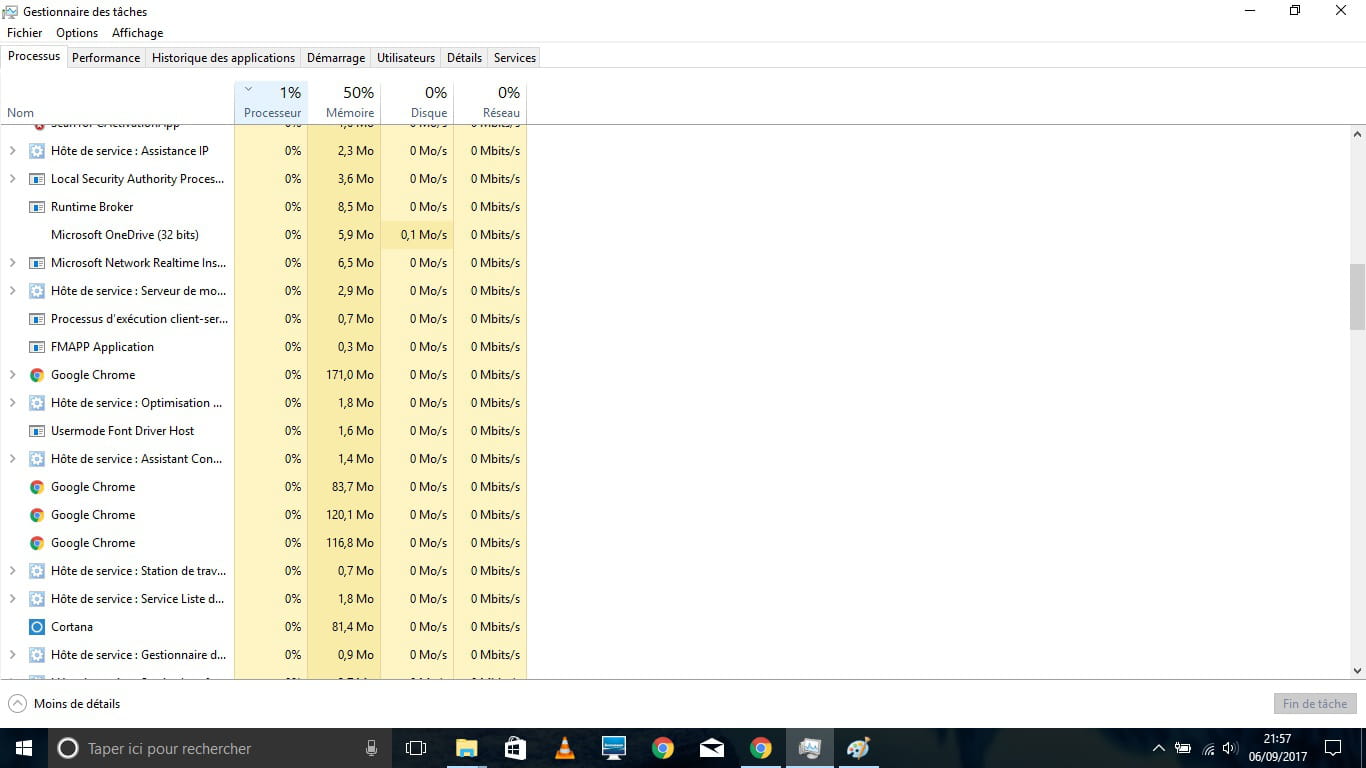Click the Fin de tâche button
Viewport: 1366px width, 768px height.
1315,704
